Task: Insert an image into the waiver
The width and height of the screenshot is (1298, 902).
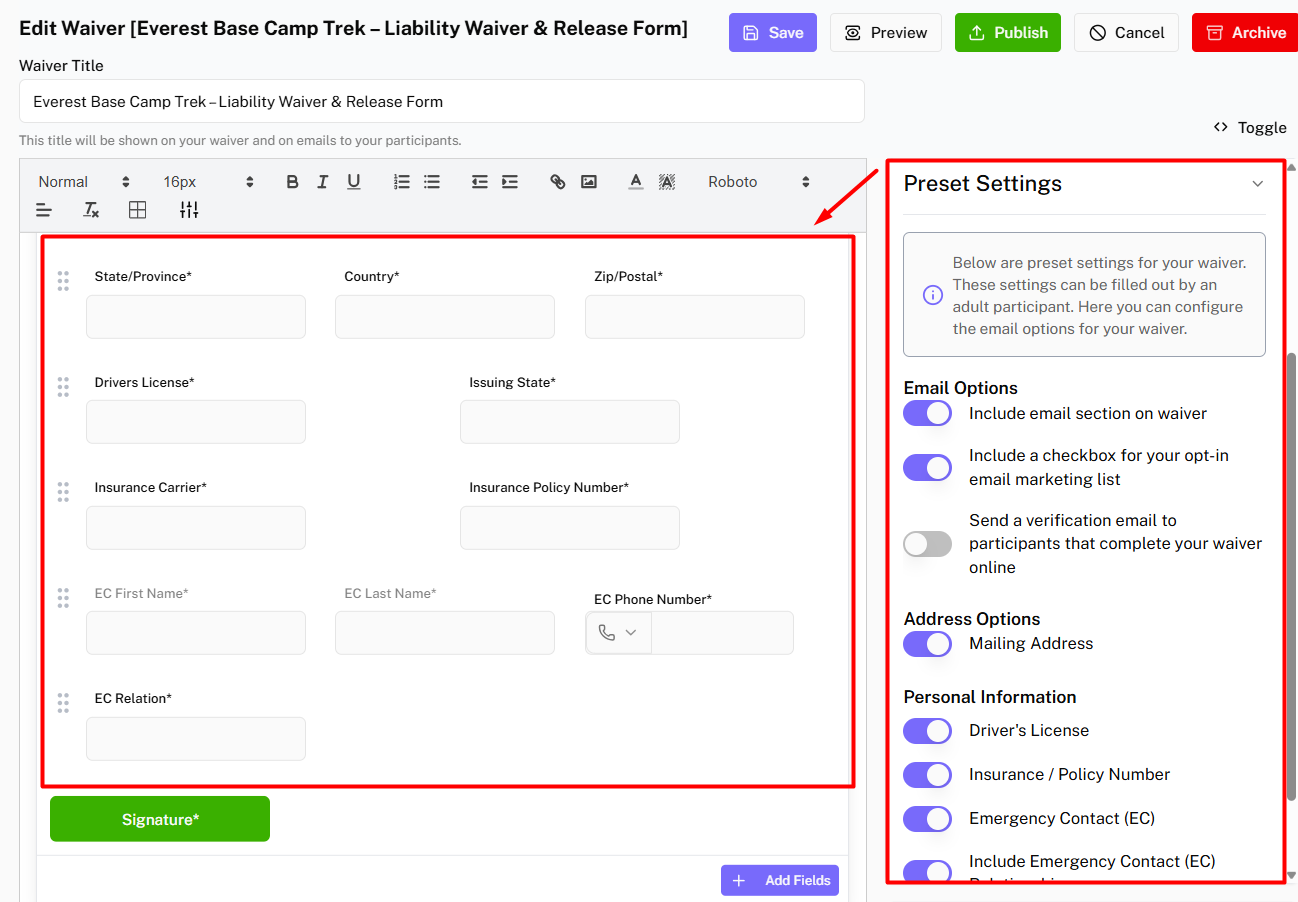Action: coord(589,182)
